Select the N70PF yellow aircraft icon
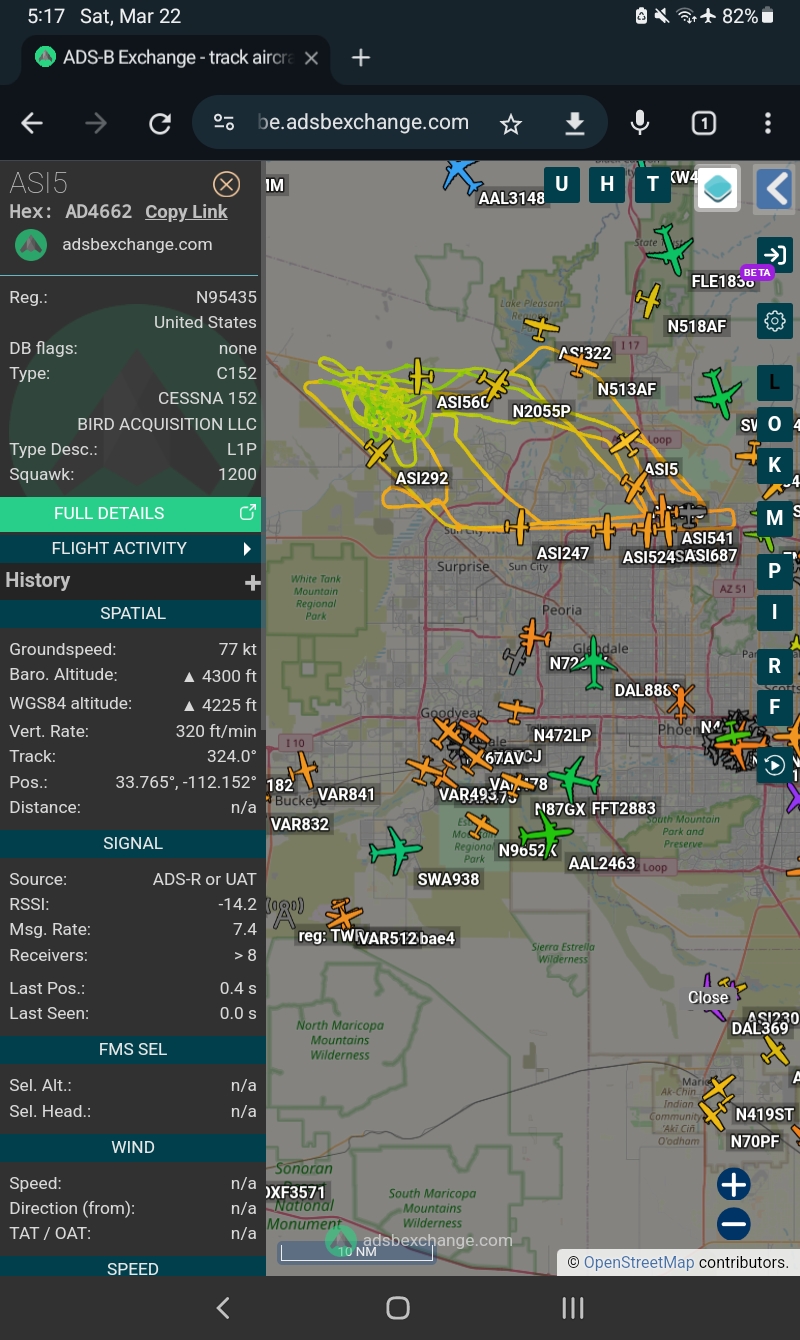Viewport: 800px width, 1340px height. point(713,1114)
